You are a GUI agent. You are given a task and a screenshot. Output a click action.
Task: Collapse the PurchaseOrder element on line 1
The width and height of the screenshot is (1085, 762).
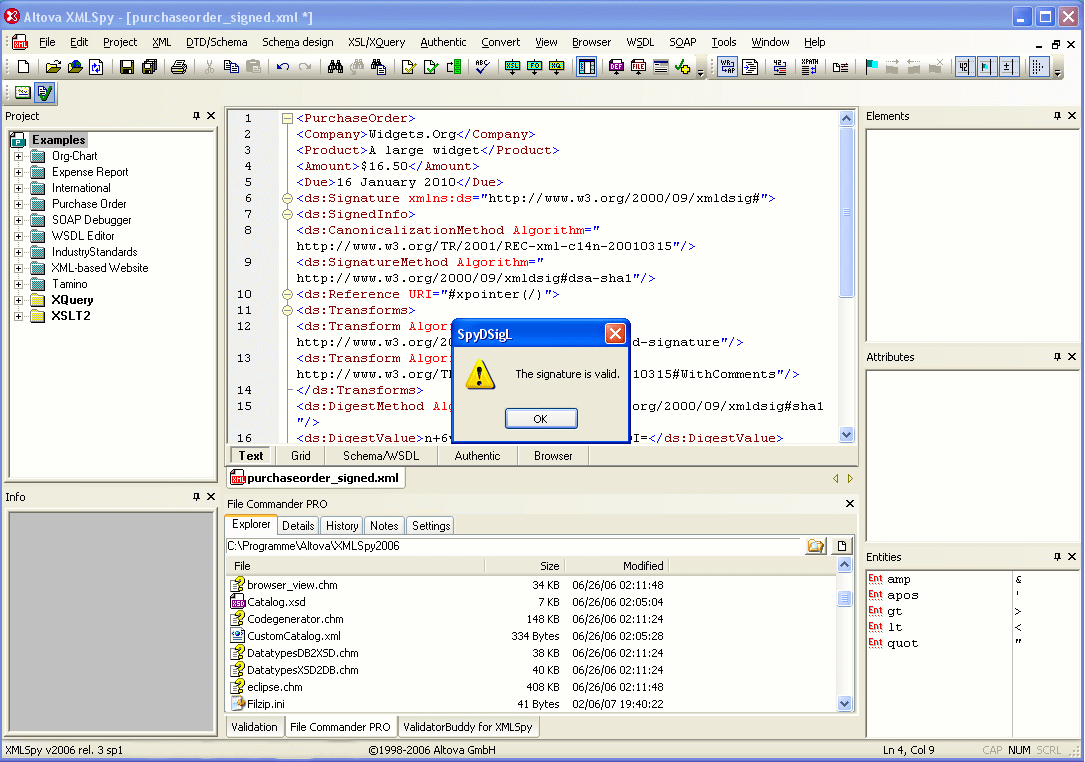tap(287, 118)
